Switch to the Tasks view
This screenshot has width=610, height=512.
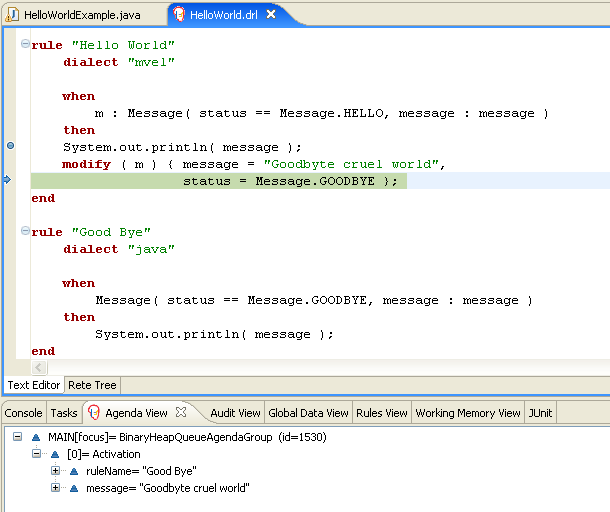(x=64, y=413)
